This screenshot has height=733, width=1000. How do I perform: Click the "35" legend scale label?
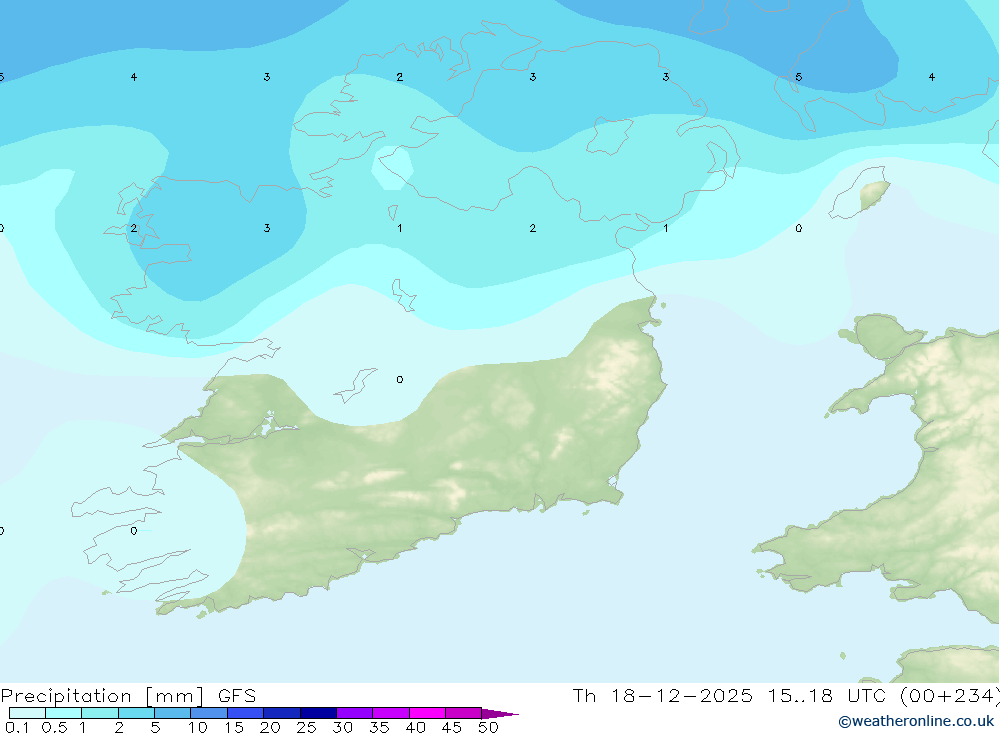[379, 727]
